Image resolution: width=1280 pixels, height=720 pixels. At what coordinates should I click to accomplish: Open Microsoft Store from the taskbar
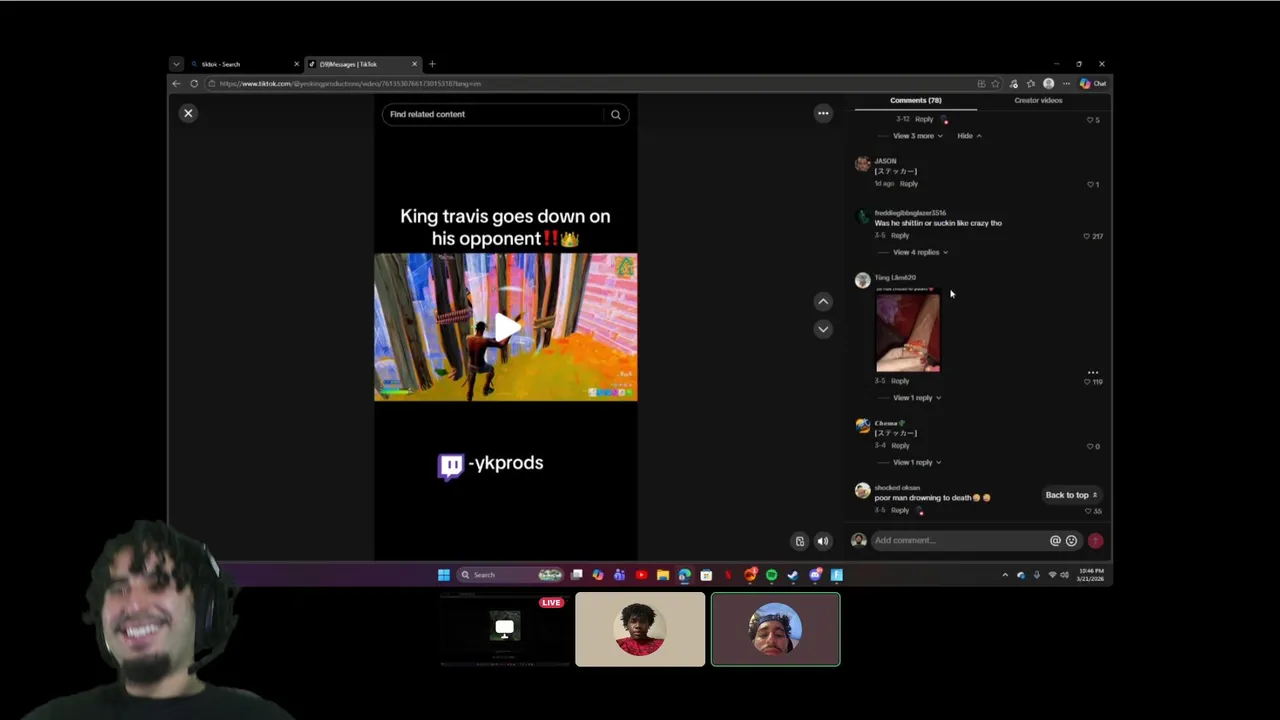706,575
